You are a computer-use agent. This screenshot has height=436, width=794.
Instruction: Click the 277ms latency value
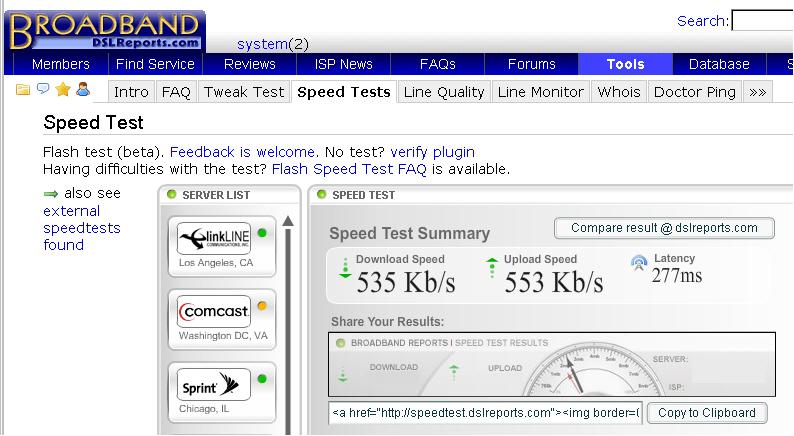coord(677,275)
